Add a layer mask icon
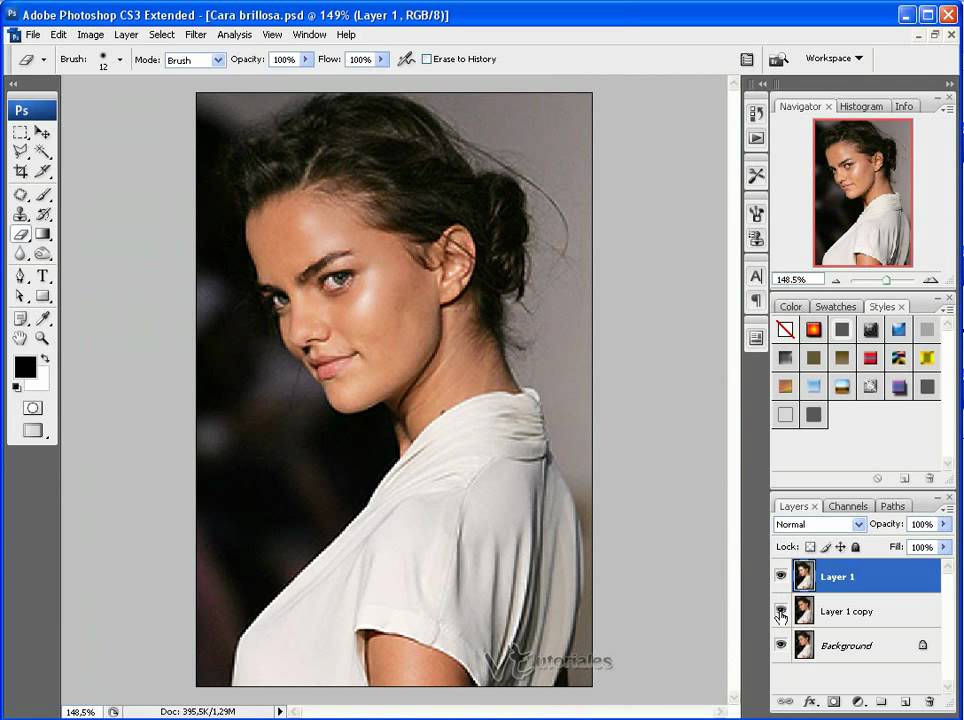Image resolution: width=964 pixels, height=720 pixels. pyautogui.click(x=834, y=701)
